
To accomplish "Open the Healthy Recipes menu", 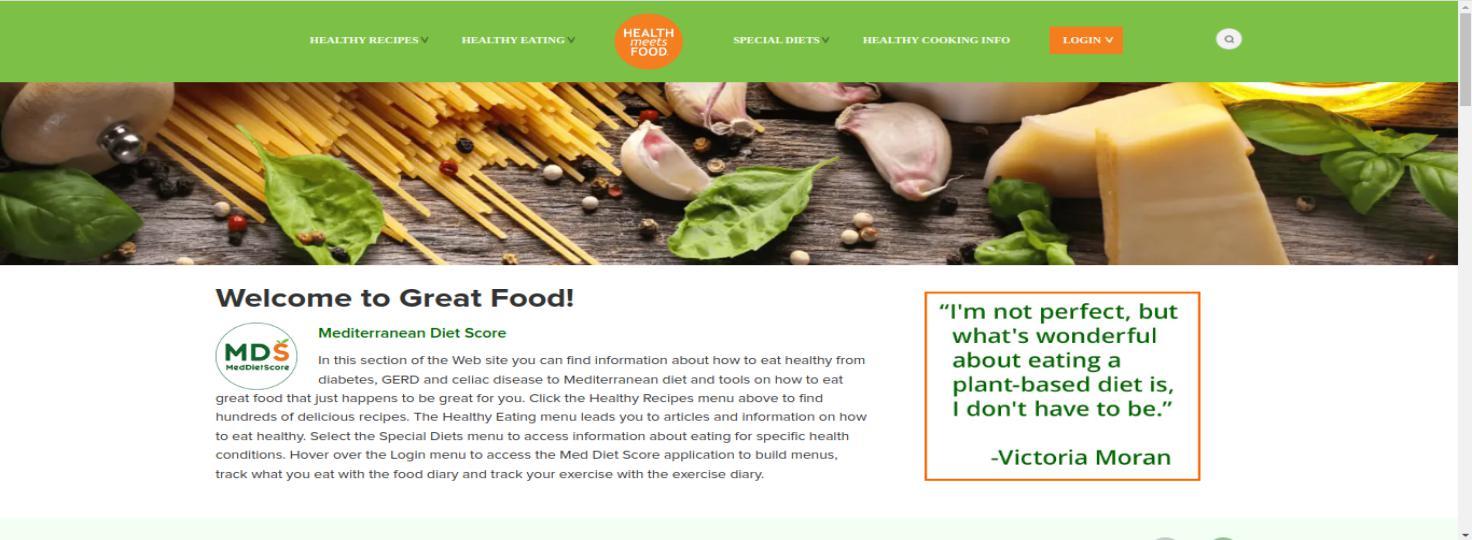I will coord(364,40).
